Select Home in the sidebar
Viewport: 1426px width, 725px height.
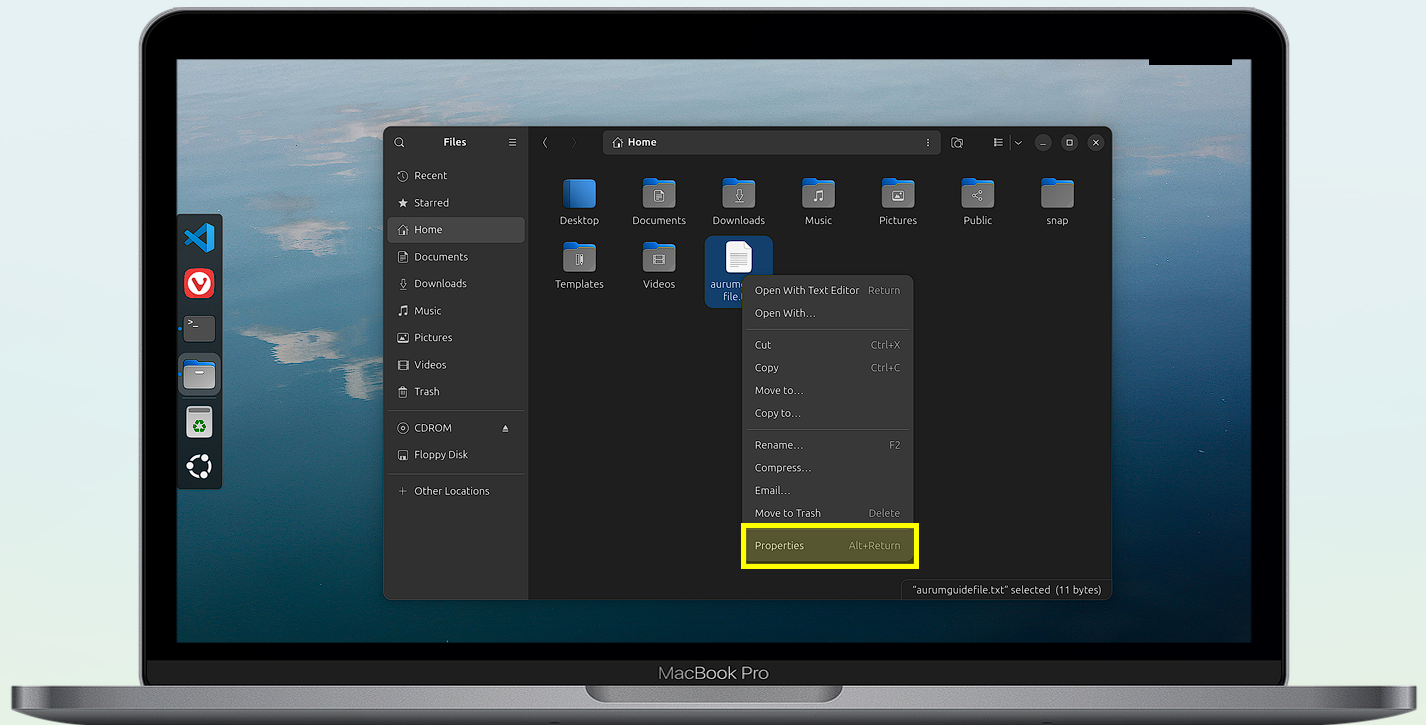tap(455, 230)
